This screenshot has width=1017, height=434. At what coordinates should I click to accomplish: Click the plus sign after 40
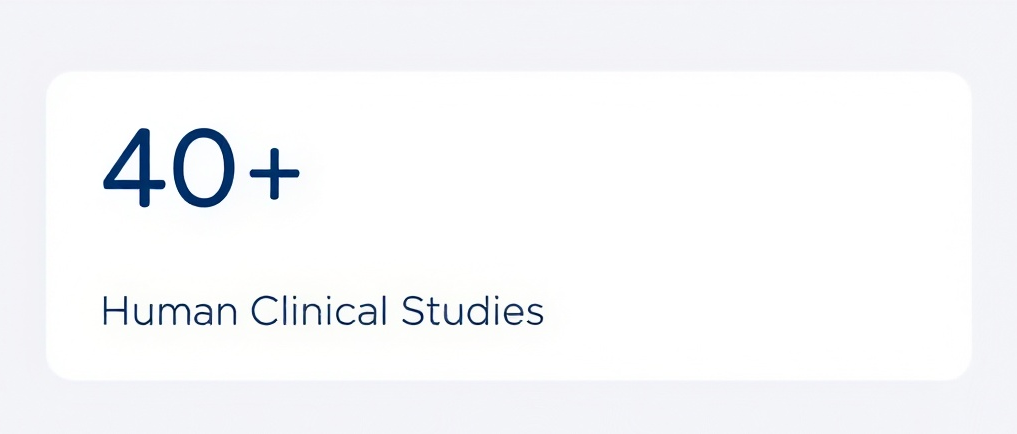click(274, 174)
